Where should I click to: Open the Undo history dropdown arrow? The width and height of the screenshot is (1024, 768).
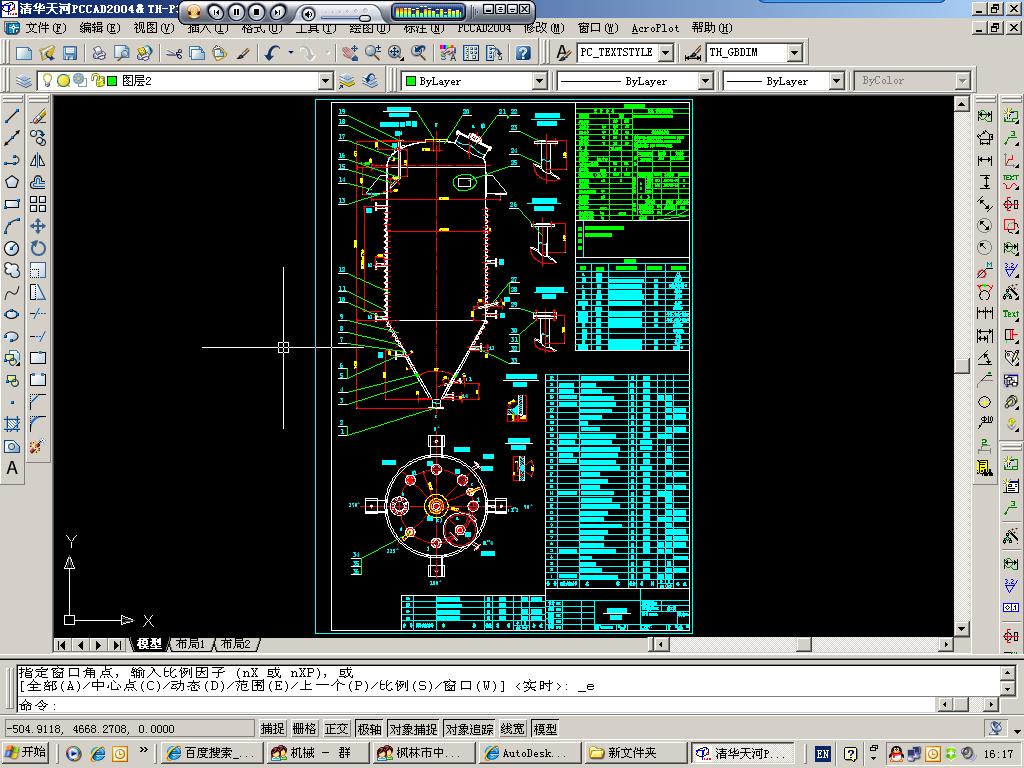pyautogui.click(x=290, y=53)
